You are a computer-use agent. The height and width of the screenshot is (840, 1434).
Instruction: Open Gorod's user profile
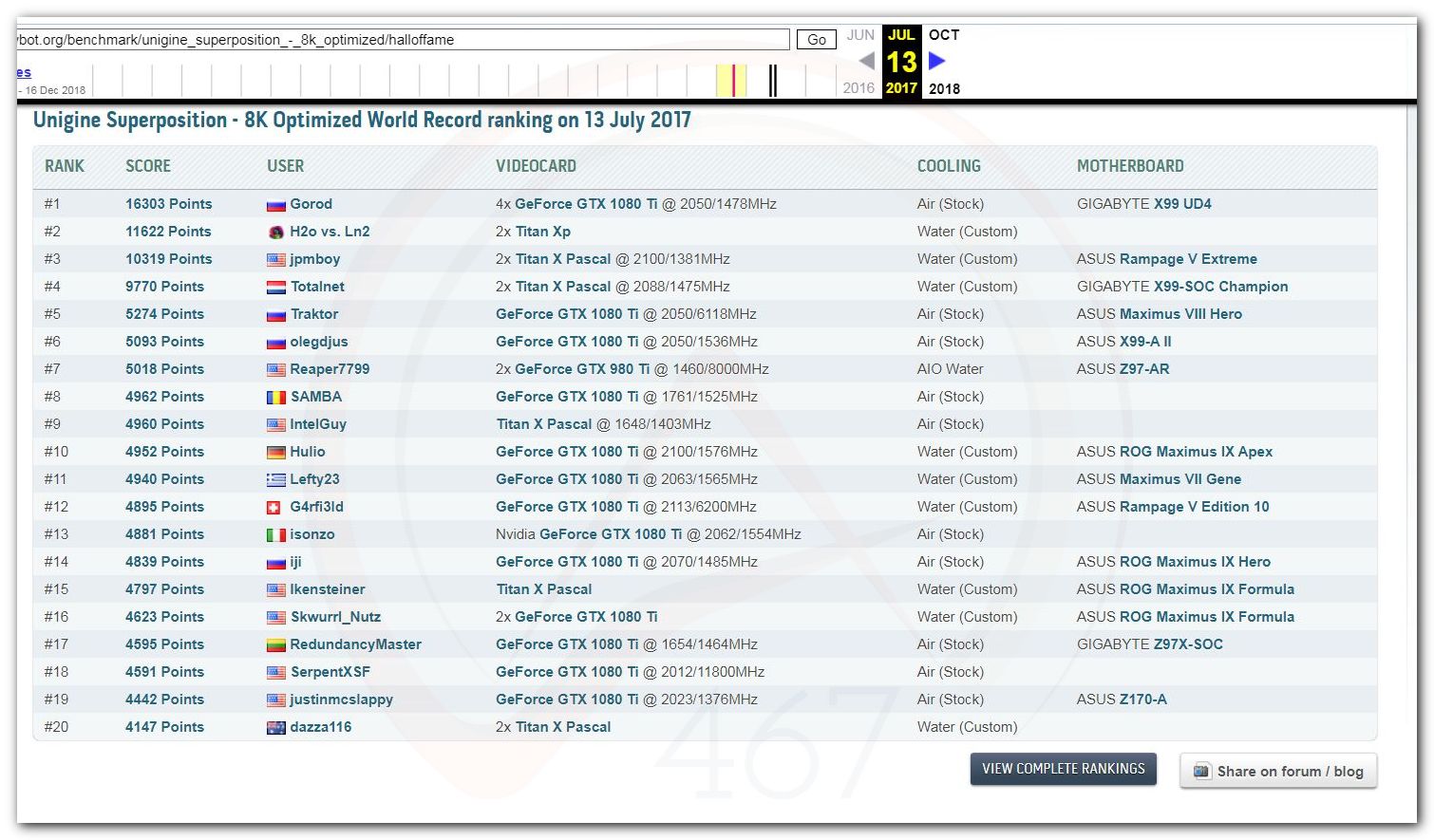(311, 204)
